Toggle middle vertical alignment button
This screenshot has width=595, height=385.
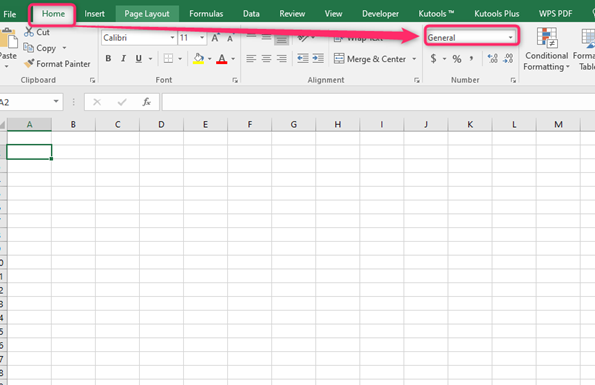coord(266,37)
